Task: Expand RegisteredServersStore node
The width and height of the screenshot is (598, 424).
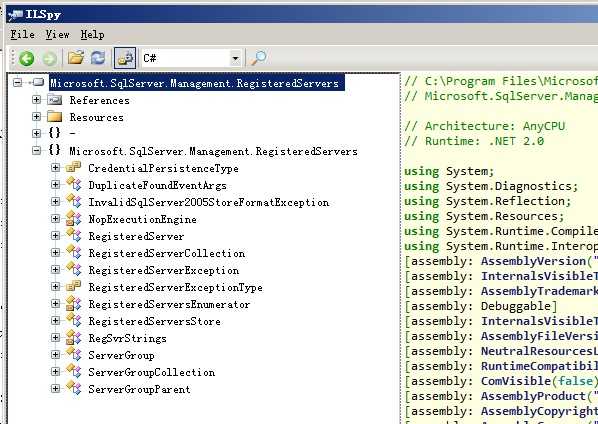Action: click(55, 320)
